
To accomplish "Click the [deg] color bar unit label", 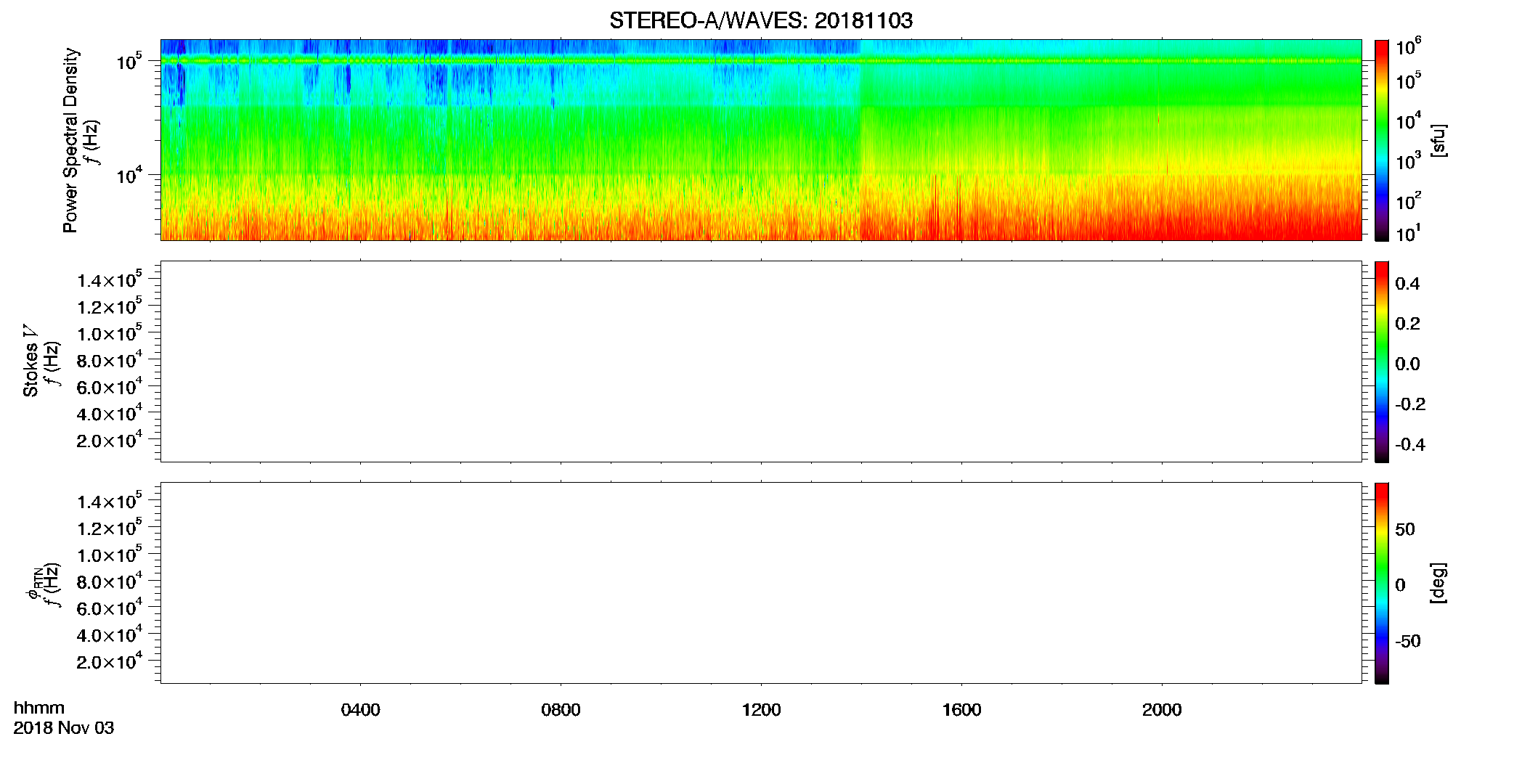I will 1438,583.
